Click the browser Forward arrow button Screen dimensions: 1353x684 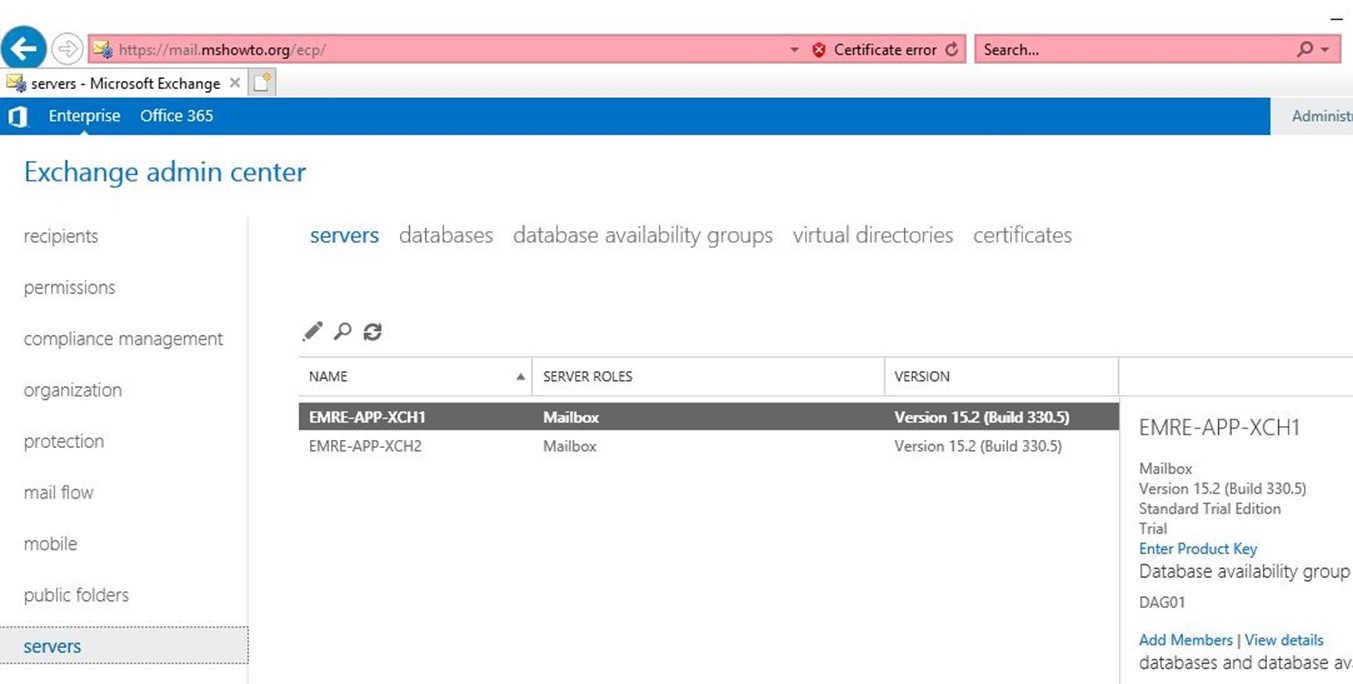coord(66,48)
